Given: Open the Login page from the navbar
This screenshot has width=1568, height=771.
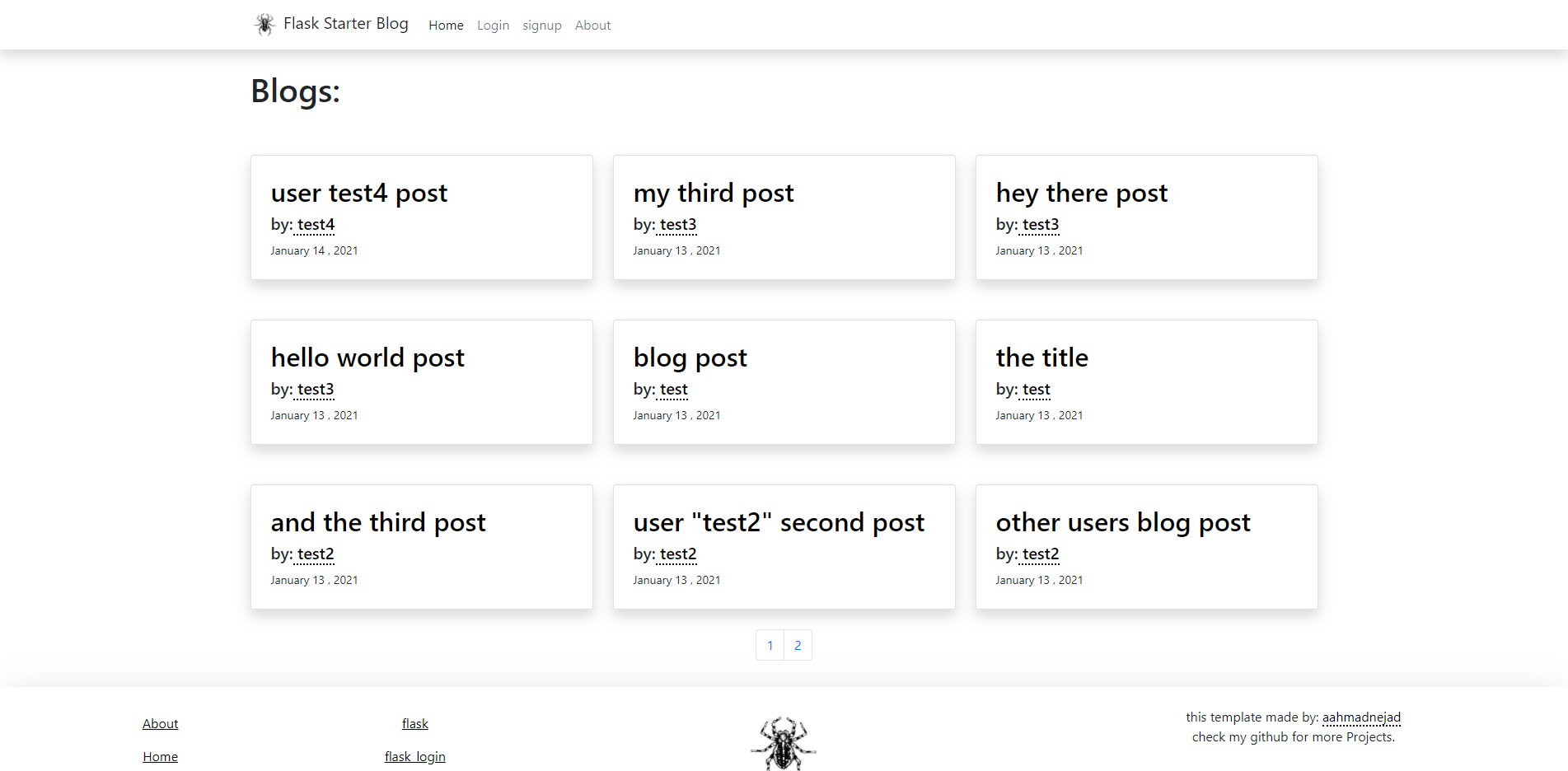Looking at the screenshot, I should (493, 25).
